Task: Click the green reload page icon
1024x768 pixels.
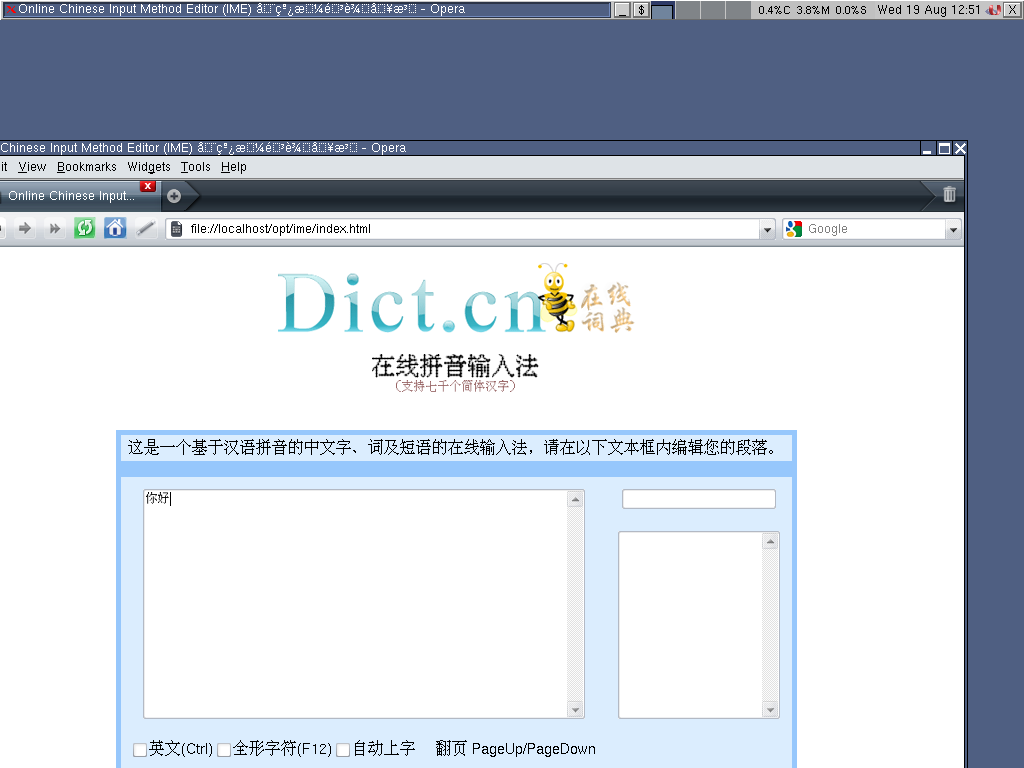Action: [x=84, y=228]
